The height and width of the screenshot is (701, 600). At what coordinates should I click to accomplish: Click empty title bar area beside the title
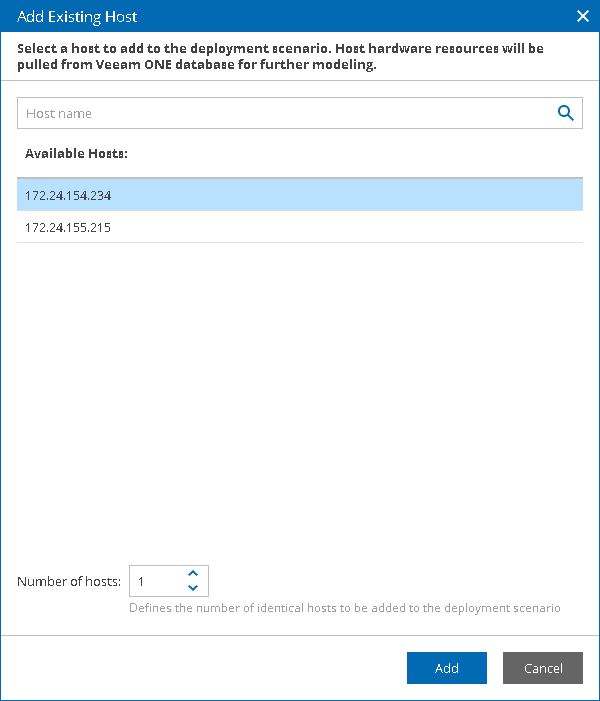point(350,16)
